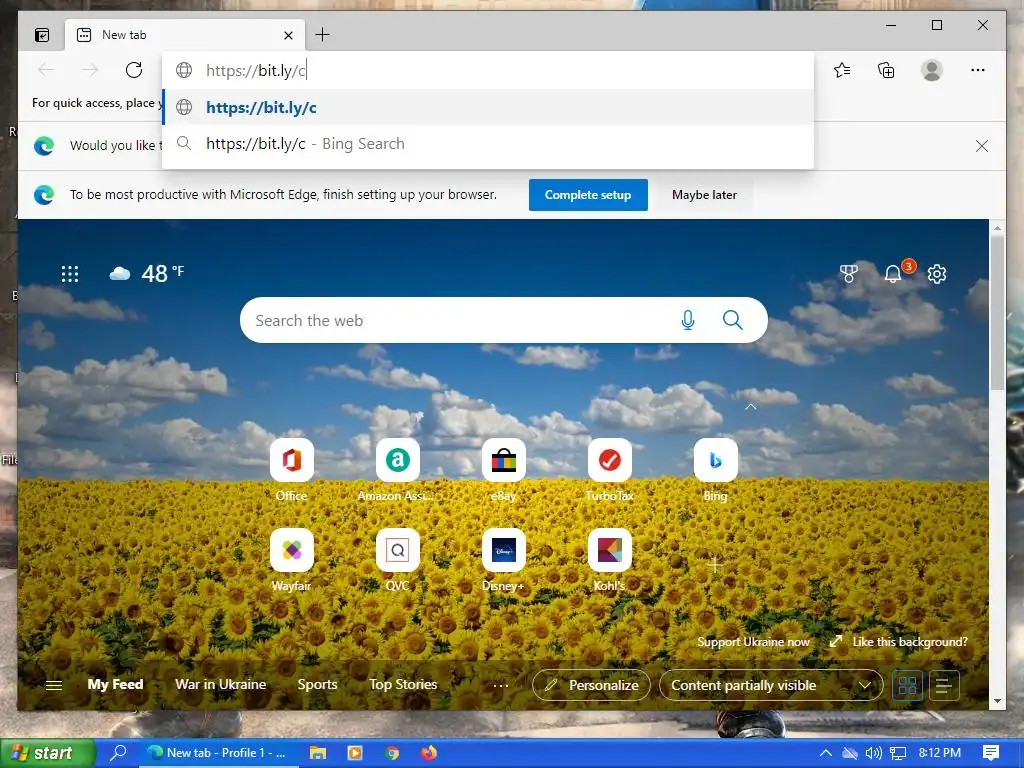
Task: Open the 48°F weather widget
Action: pyautogui.click(x=147, y=273)
